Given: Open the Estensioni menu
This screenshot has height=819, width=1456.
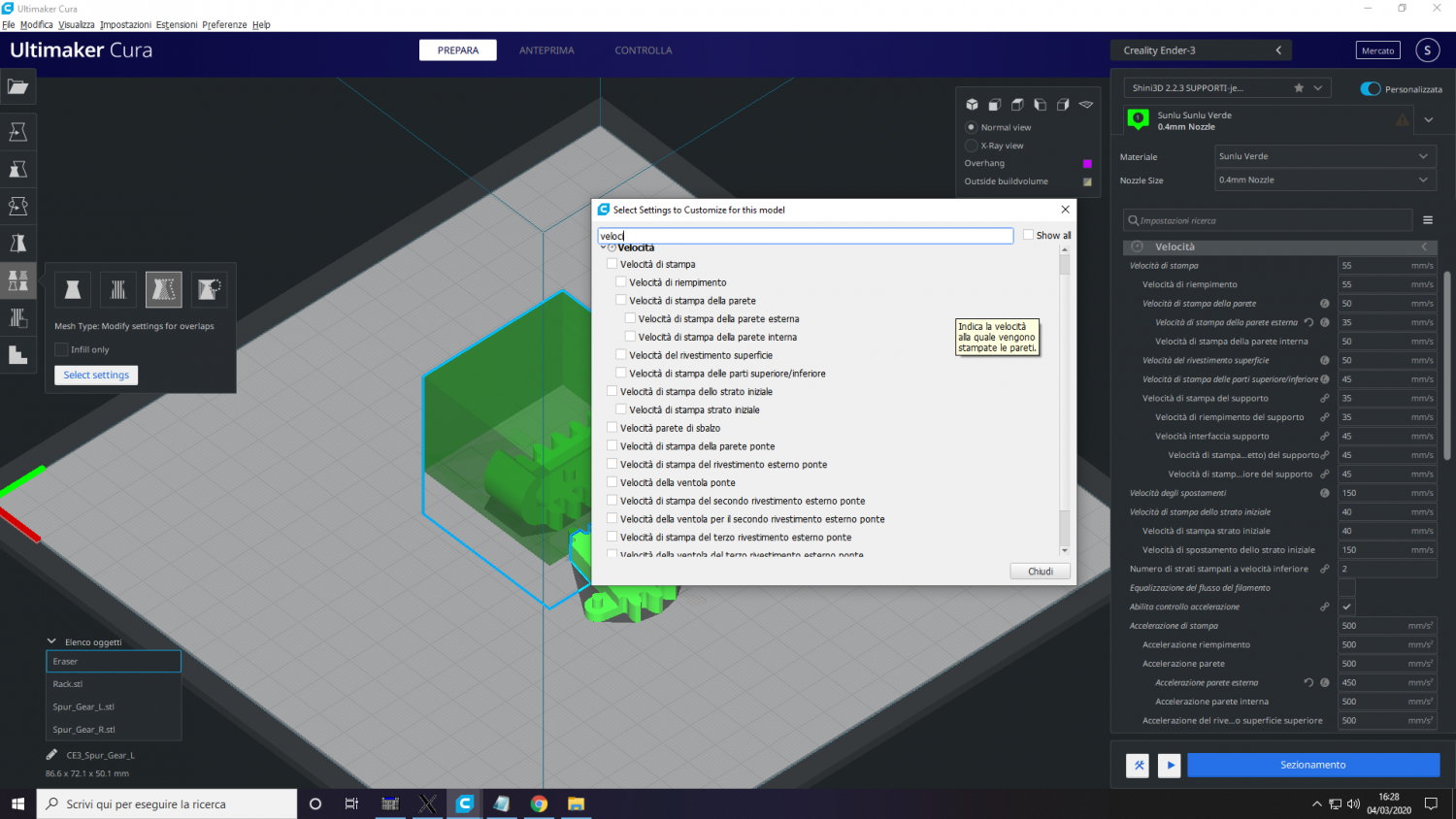Looking at the screenshot, I should pyautogui.click(x=177, y=24).
